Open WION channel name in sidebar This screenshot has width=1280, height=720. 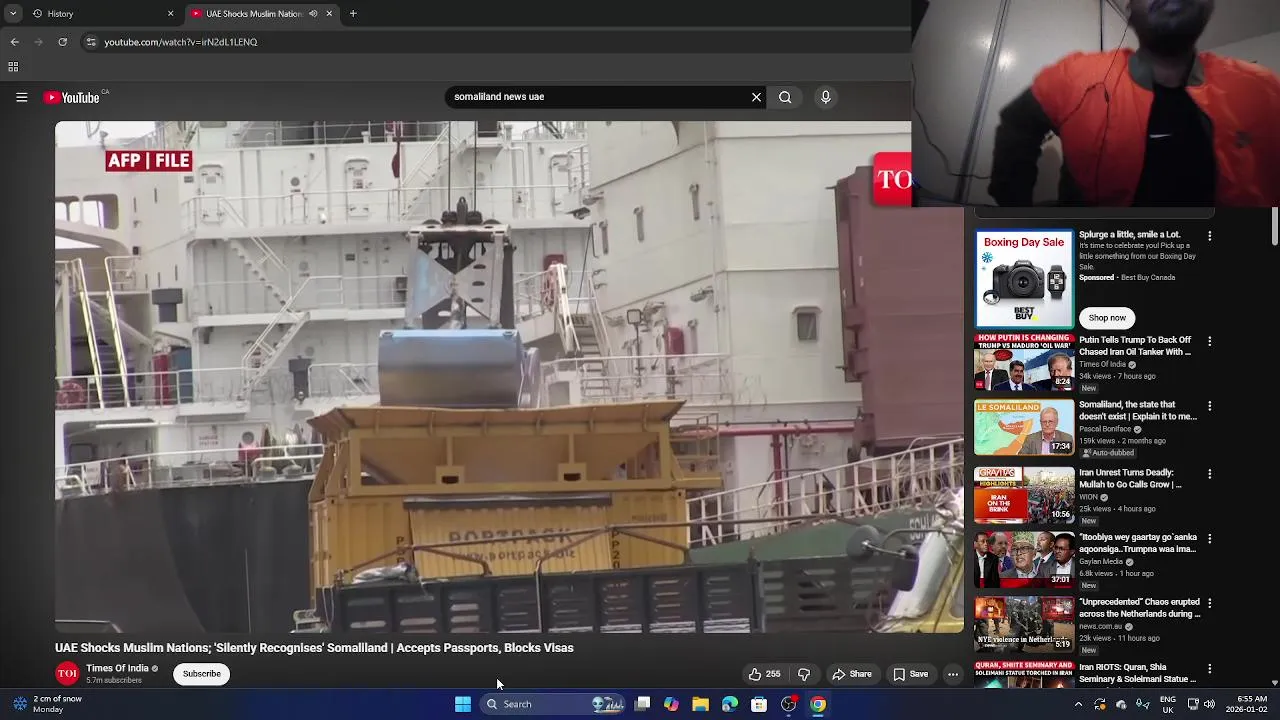point(1088,497)
